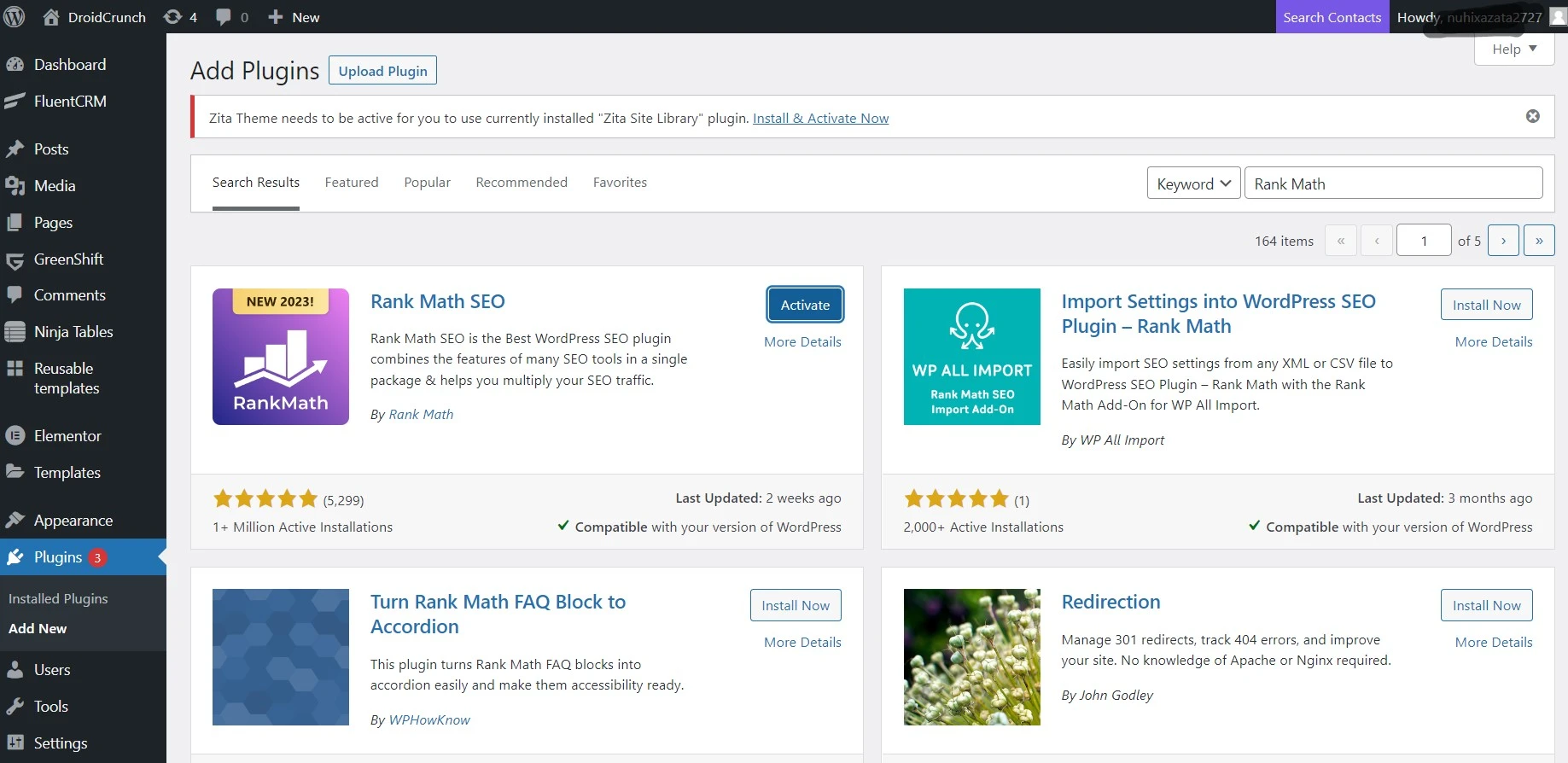Switch to the Popular tab
The width and height of the screenshot is (1568, 763).
[427, 183]
